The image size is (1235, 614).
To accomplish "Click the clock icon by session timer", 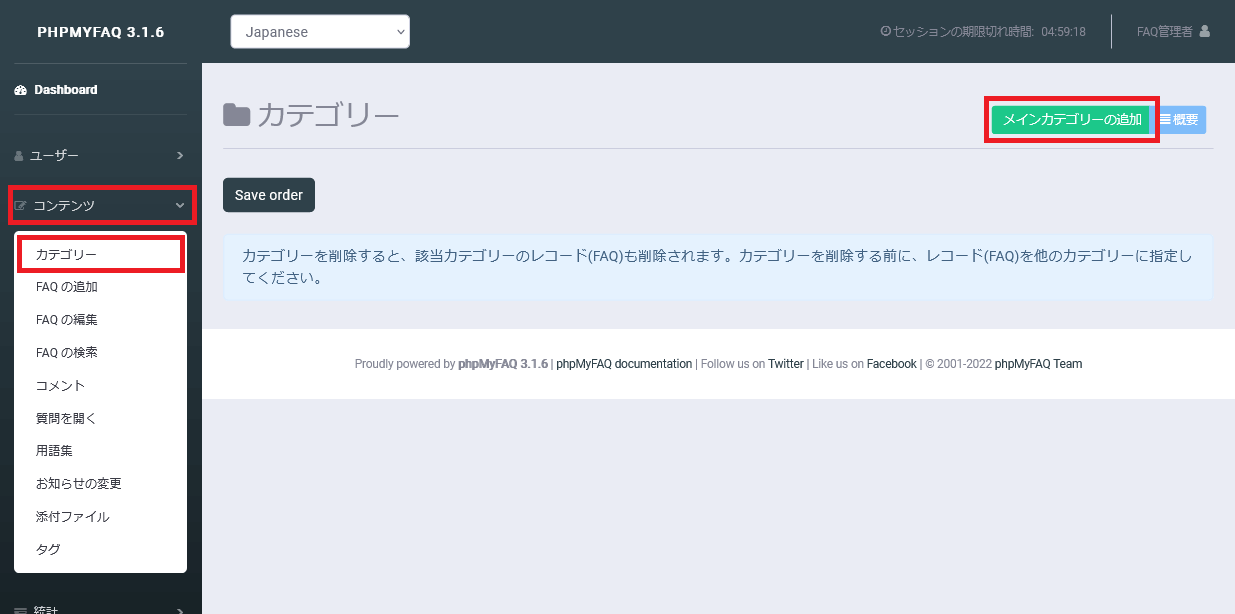I will click(885, 31).
